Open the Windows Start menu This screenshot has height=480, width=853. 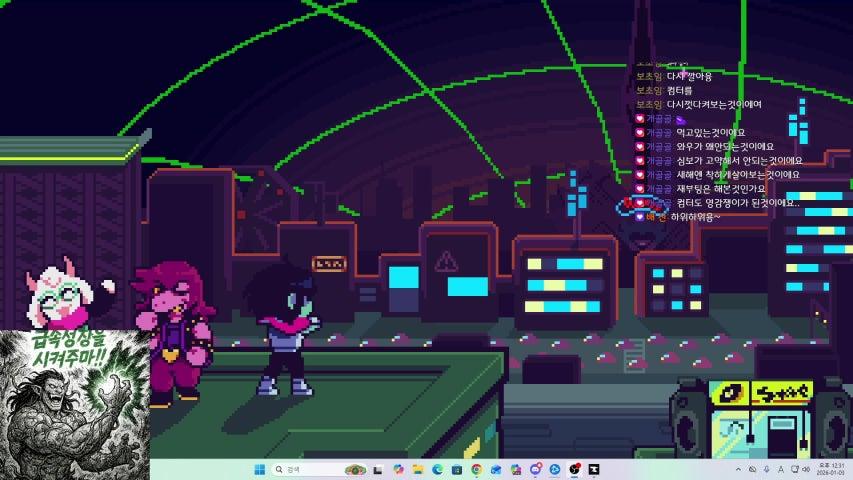260,469
